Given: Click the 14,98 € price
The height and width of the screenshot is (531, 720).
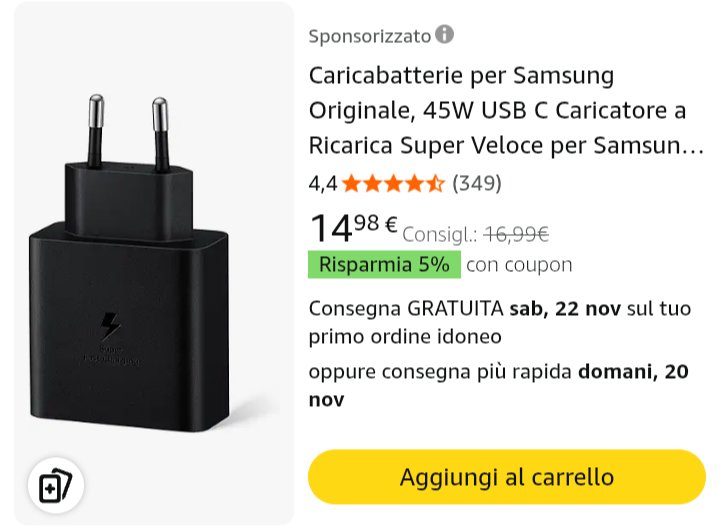Looking at the screenshot, I should coord(353,228).
